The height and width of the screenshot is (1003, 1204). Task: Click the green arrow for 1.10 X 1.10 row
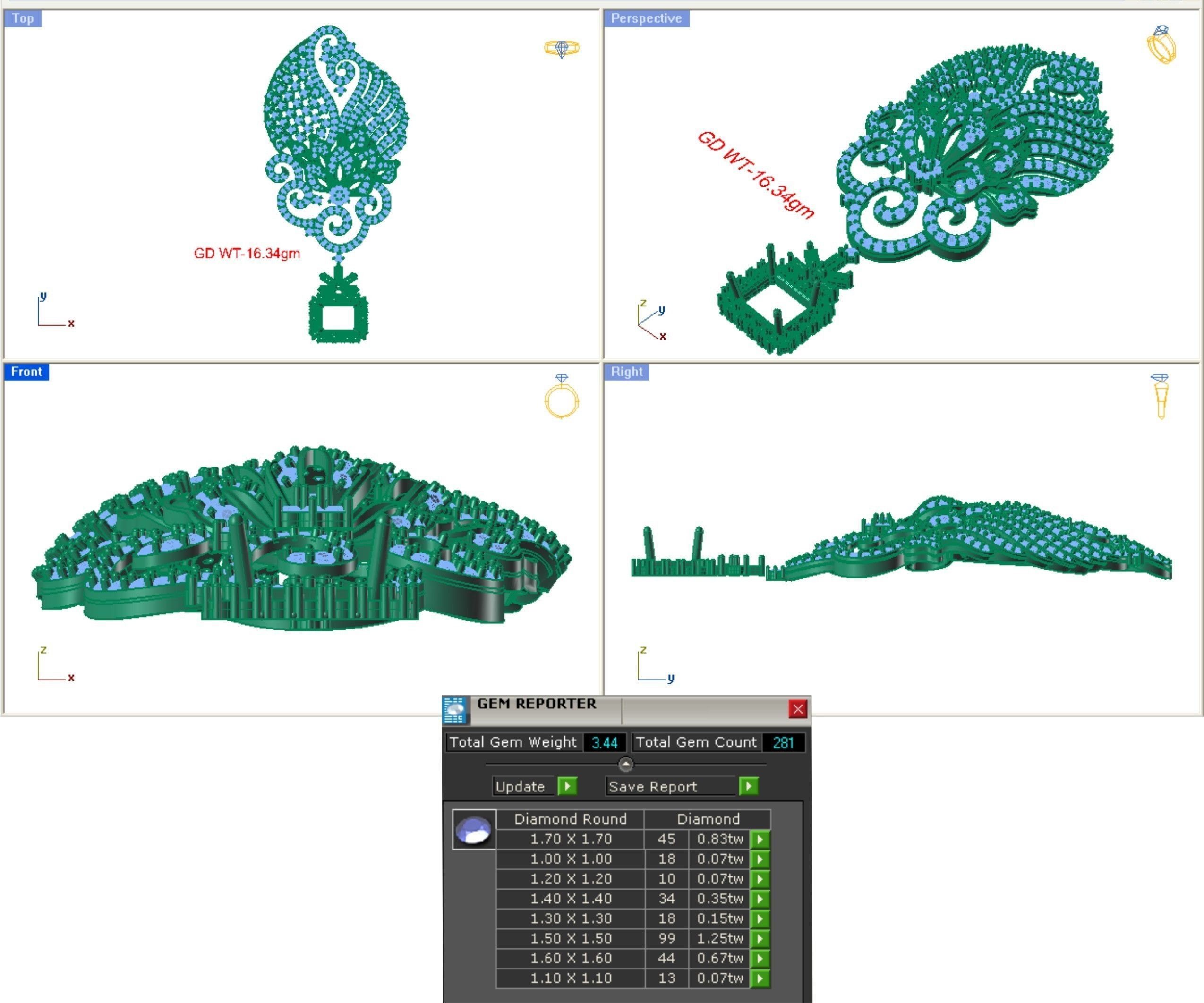click(760, 978)
